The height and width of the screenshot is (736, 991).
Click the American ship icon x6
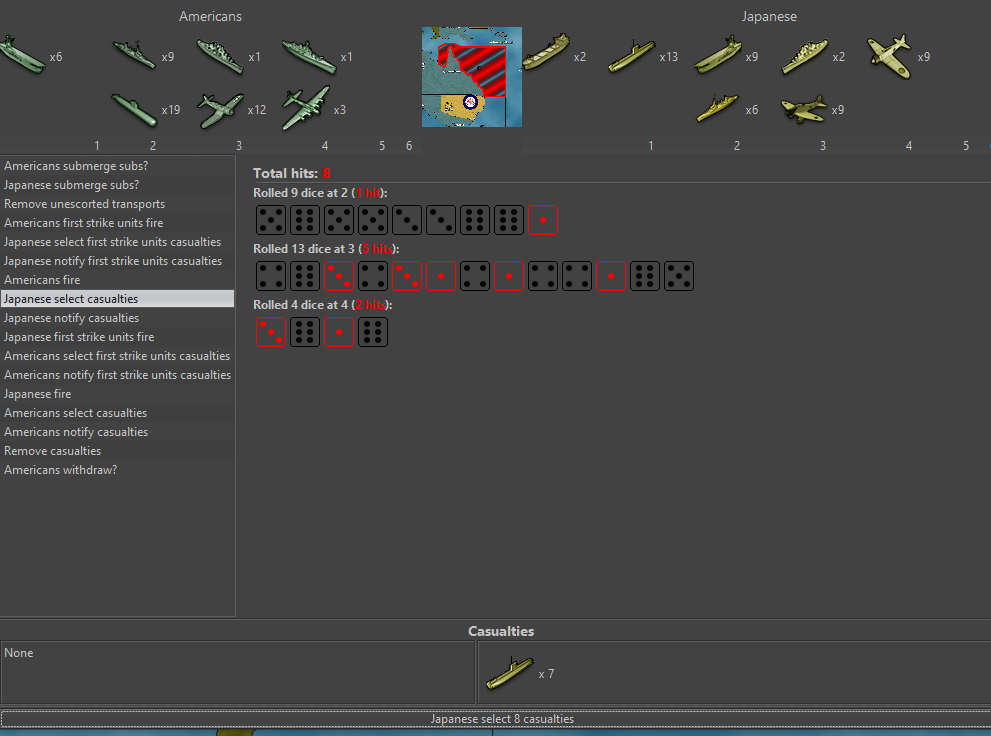[22, 55]
